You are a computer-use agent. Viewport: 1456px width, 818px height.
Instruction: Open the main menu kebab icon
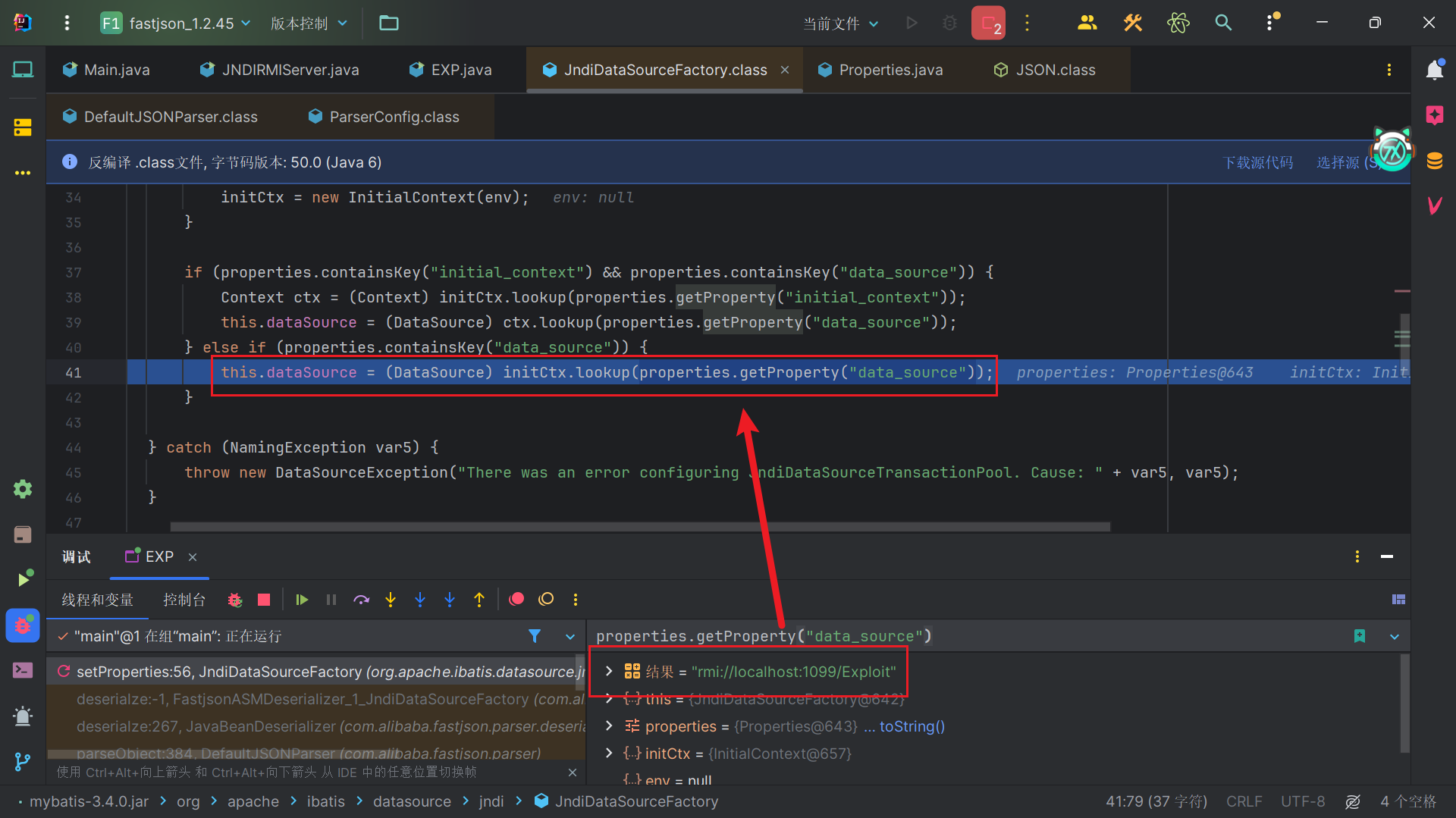67,23
